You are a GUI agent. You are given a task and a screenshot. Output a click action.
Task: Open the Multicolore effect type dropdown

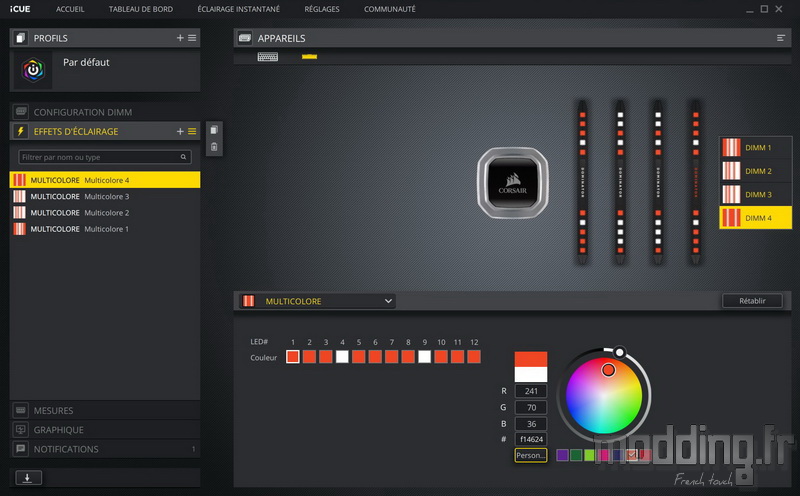point(317,301)
